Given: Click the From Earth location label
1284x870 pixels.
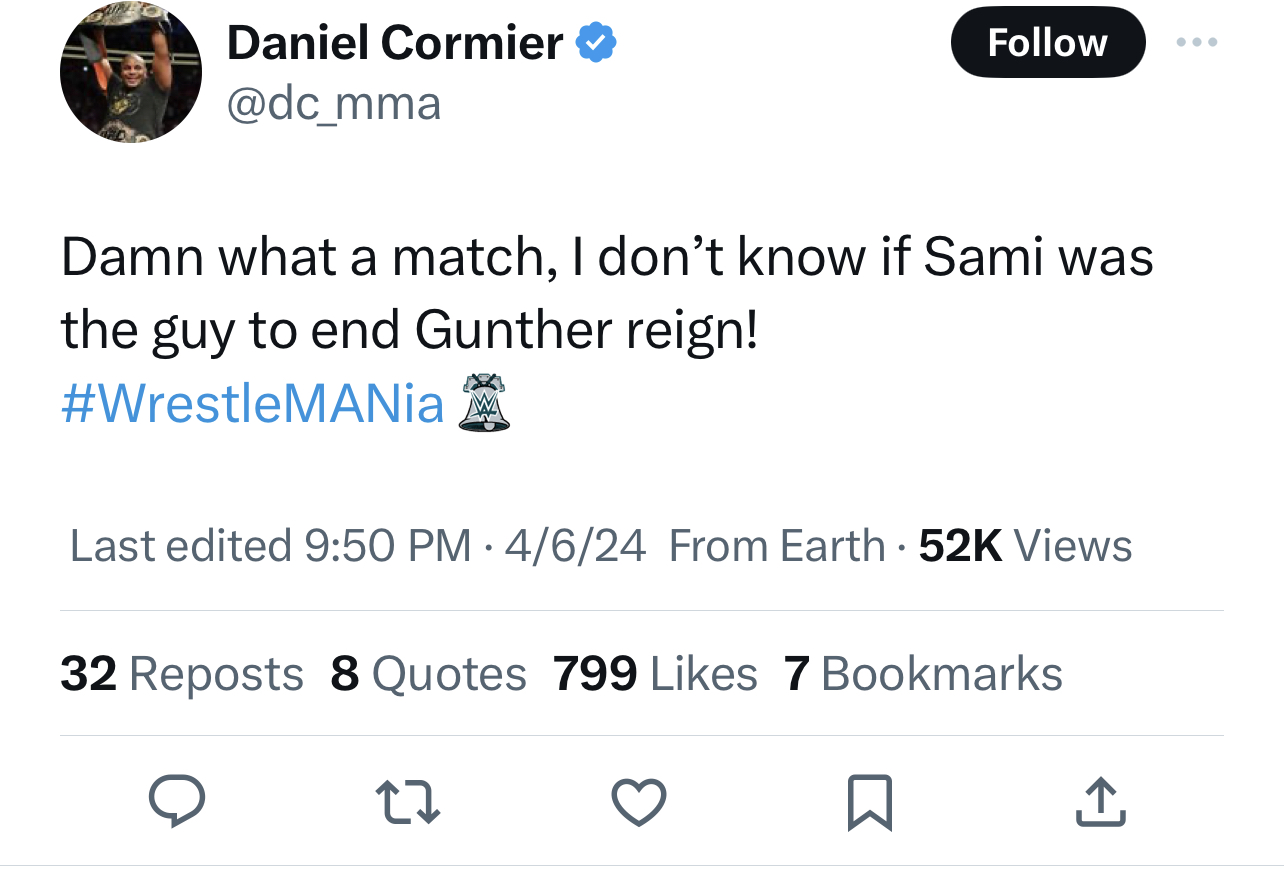Looking at the screenshot, I should point(777,546).
